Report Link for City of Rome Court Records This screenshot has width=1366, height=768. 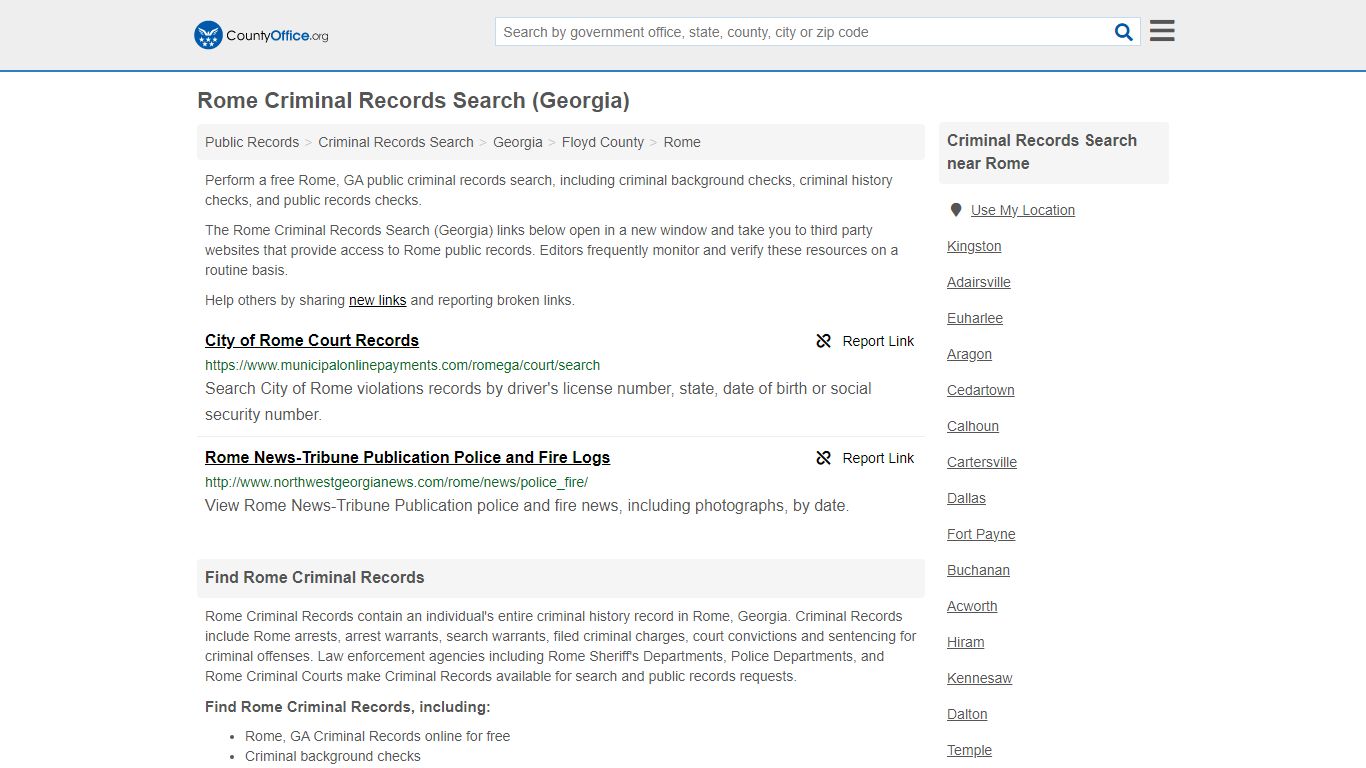pos(878,341)
